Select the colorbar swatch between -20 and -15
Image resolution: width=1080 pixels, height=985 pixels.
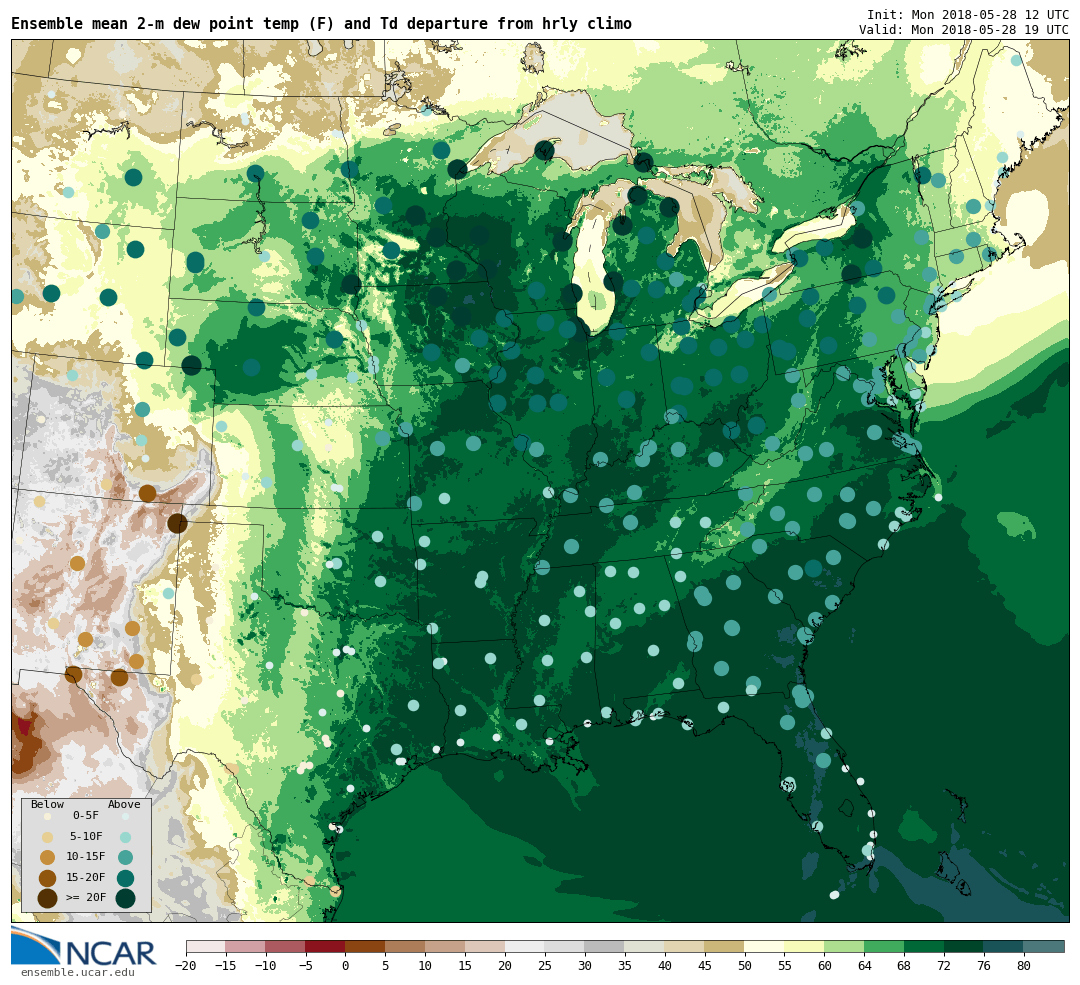click(206, 946)
